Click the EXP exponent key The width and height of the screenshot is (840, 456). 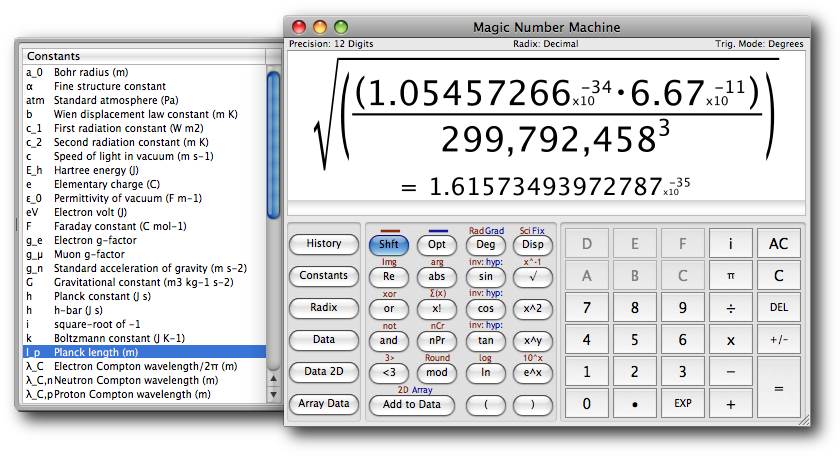pyautogui.click(x=682, y=403)
